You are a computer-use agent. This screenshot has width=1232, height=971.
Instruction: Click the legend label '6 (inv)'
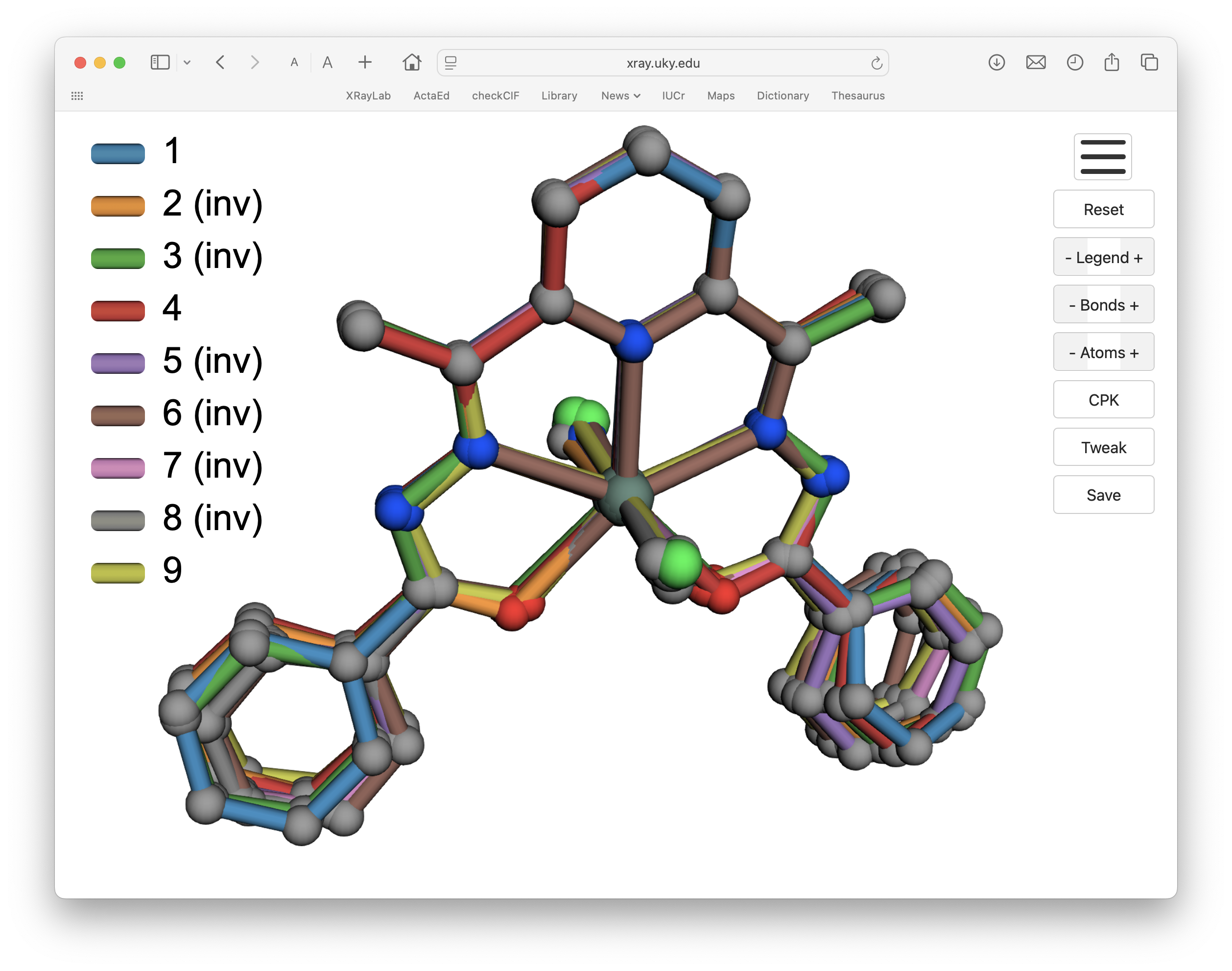[213, 413]
